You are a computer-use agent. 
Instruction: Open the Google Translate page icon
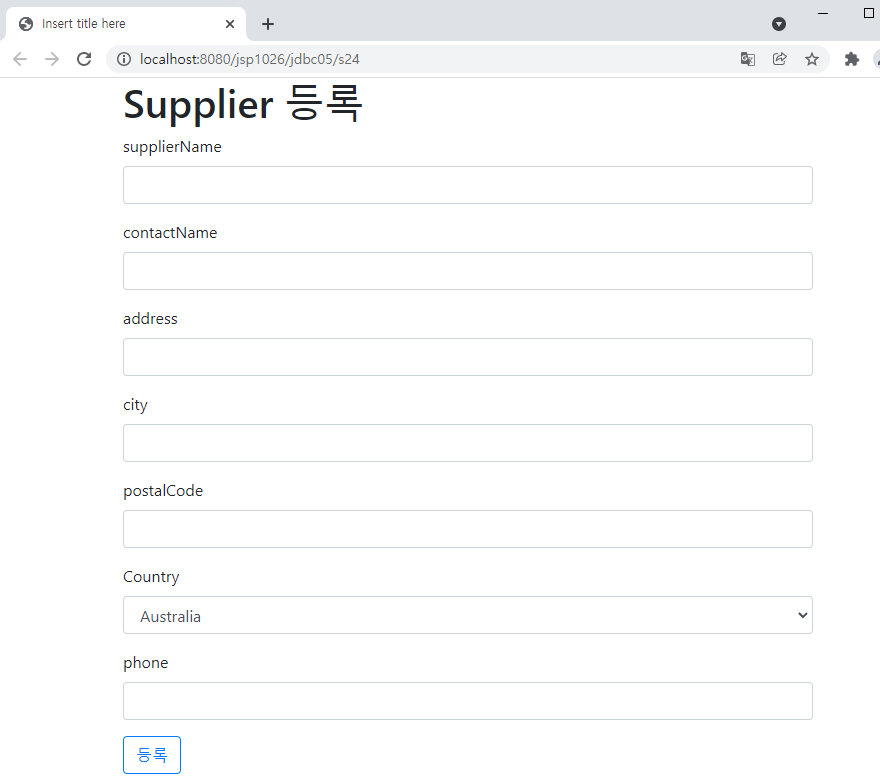(x=748, y=59)
